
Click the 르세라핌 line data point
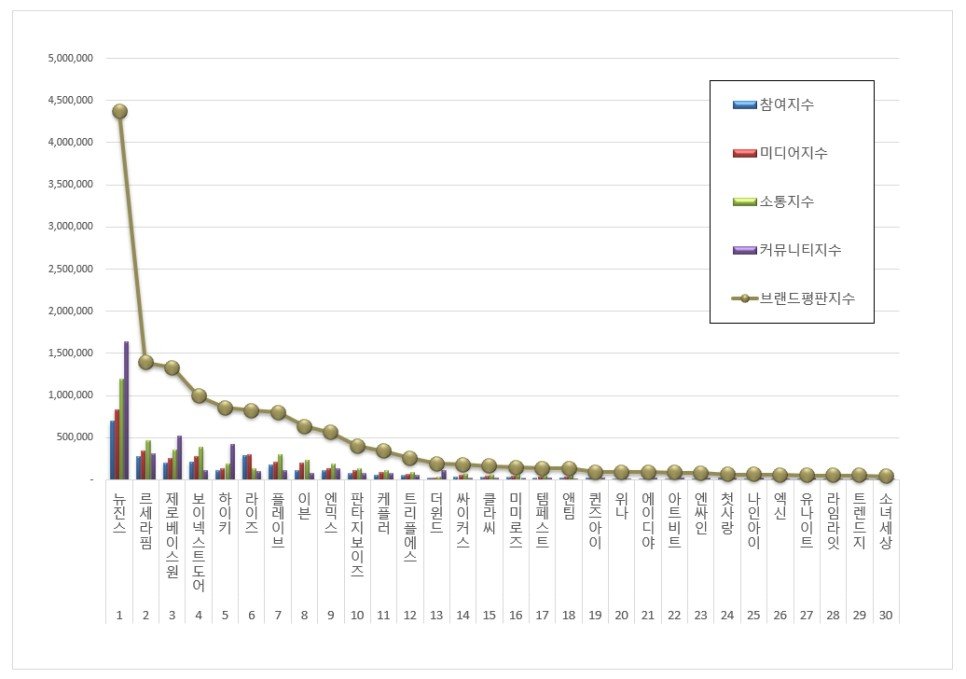click(x=146, y=362)
